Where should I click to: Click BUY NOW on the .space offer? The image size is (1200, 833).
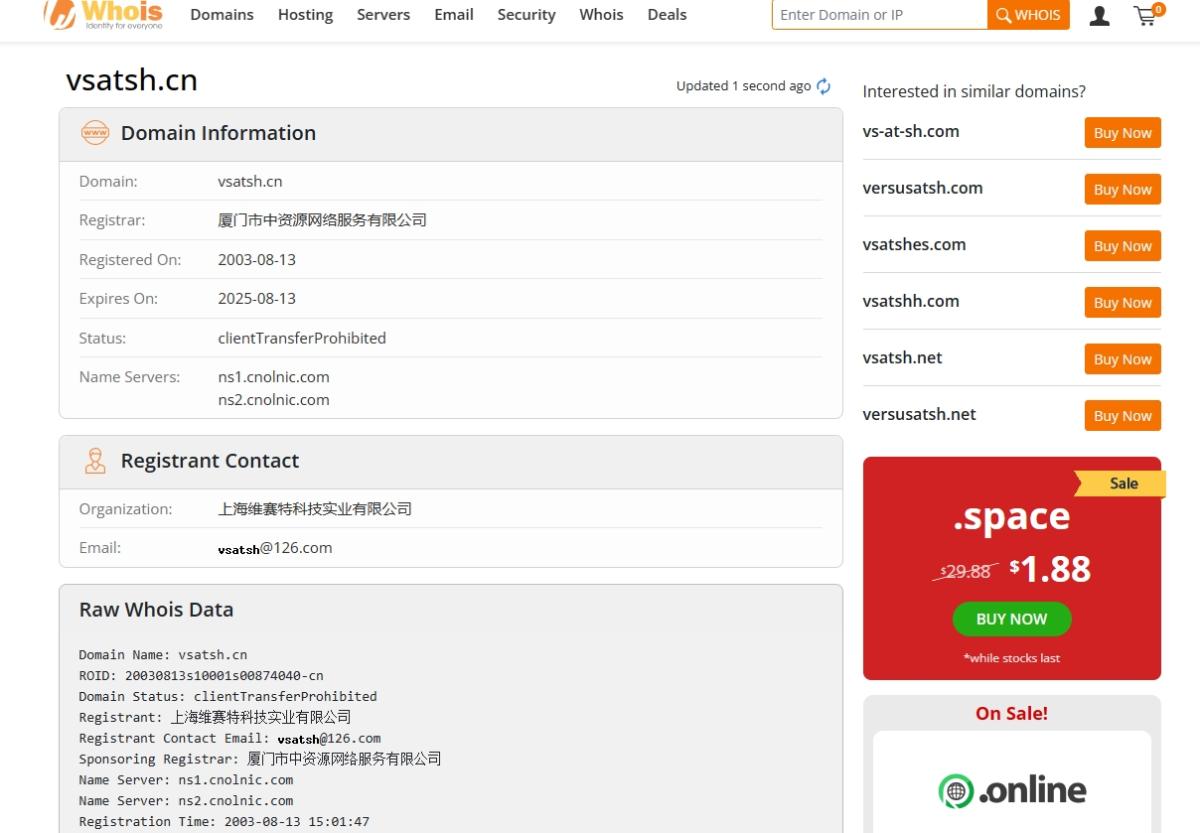[x=1011, y=619]
